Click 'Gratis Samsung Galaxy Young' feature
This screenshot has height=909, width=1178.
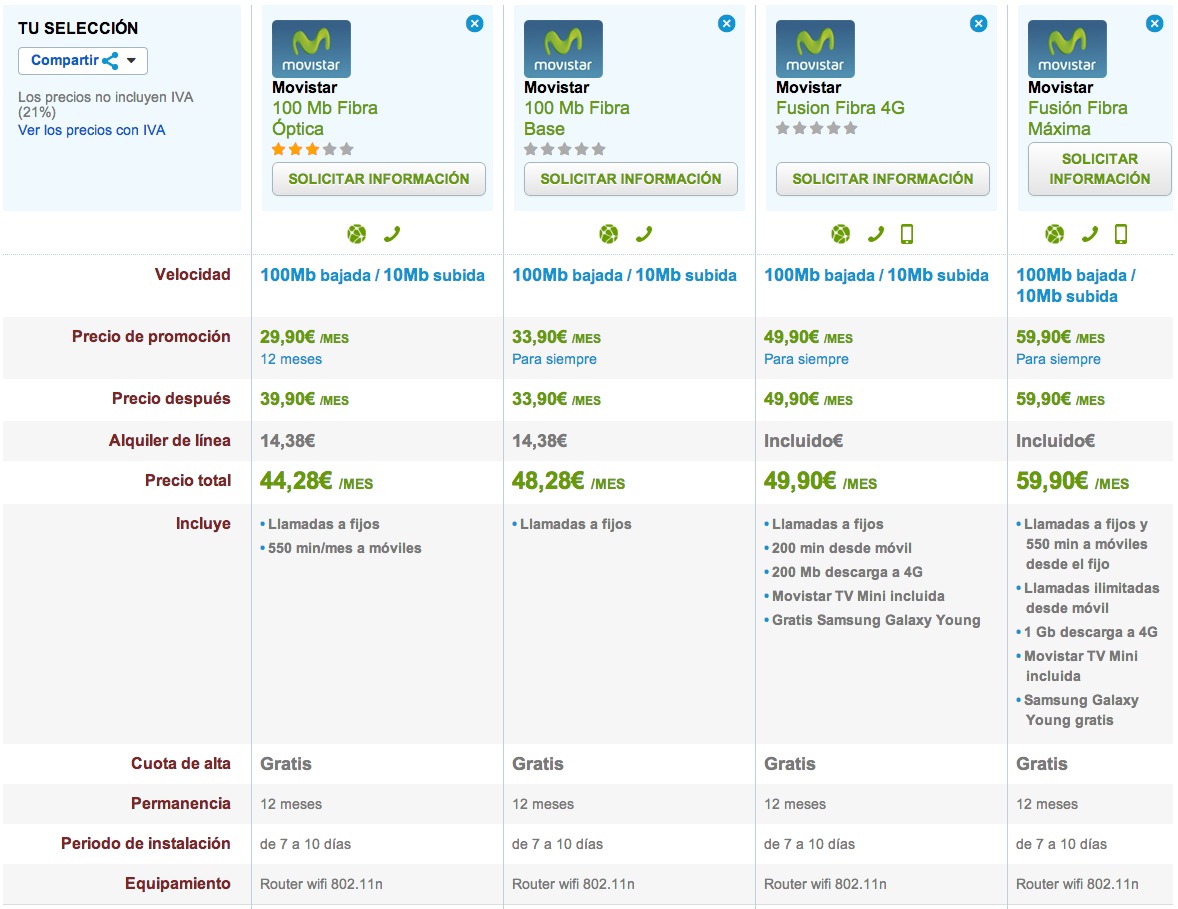pos(875,621)
